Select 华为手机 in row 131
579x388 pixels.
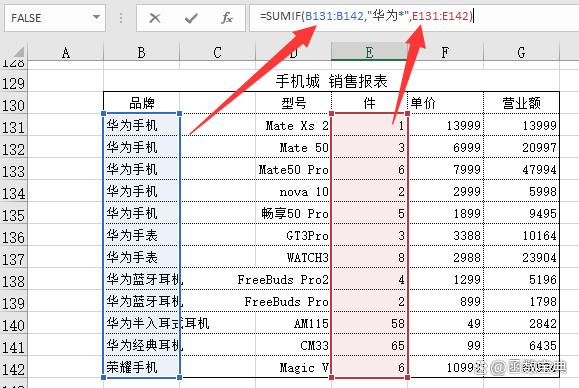pos(141,125)
